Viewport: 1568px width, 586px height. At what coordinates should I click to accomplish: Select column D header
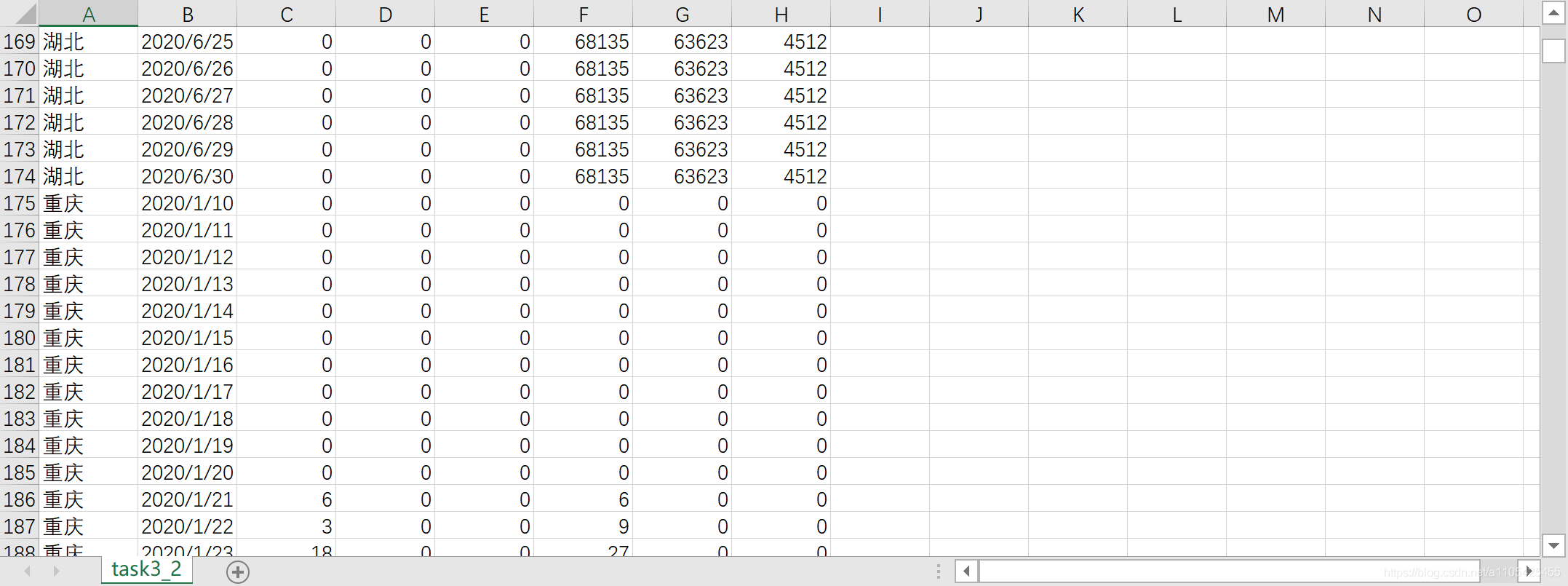(386, 15)
